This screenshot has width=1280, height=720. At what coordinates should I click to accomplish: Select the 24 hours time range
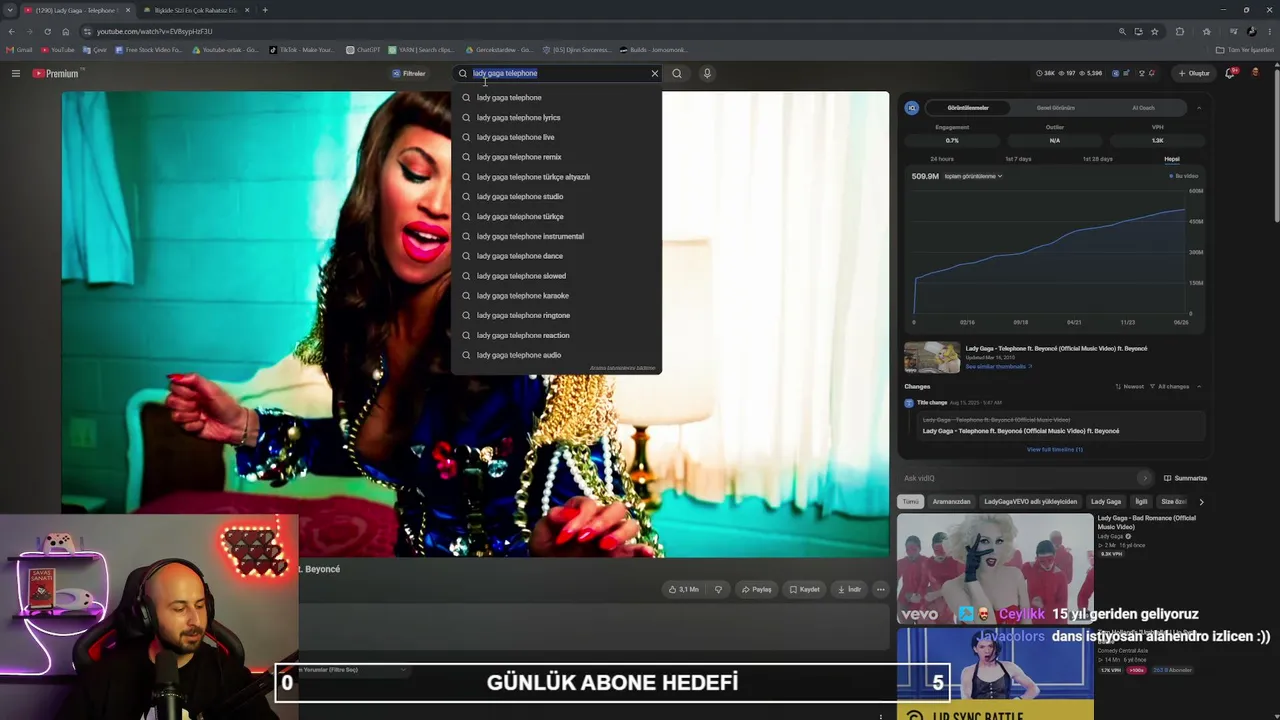(942, 159)
